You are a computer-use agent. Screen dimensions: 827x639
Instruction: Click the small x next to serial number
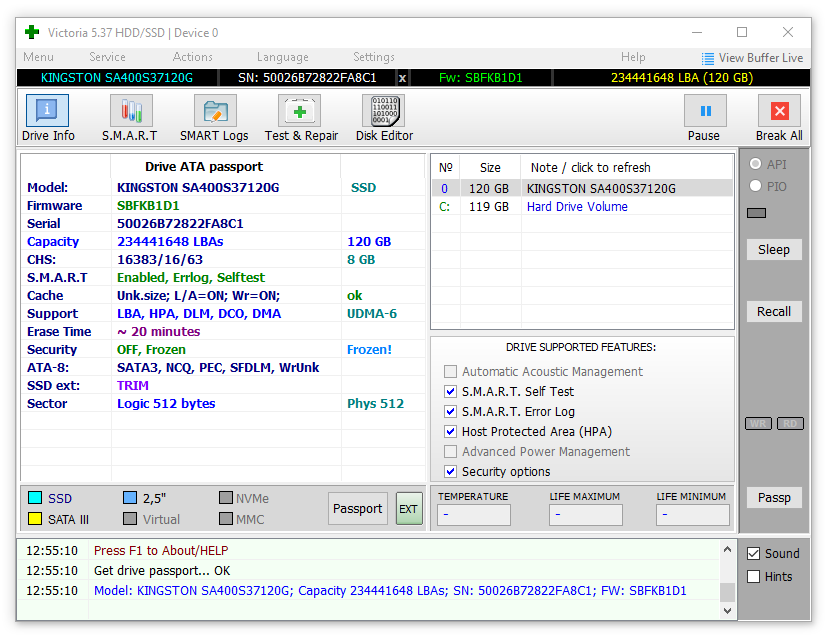pyautogui.click(x=402, y=78)
